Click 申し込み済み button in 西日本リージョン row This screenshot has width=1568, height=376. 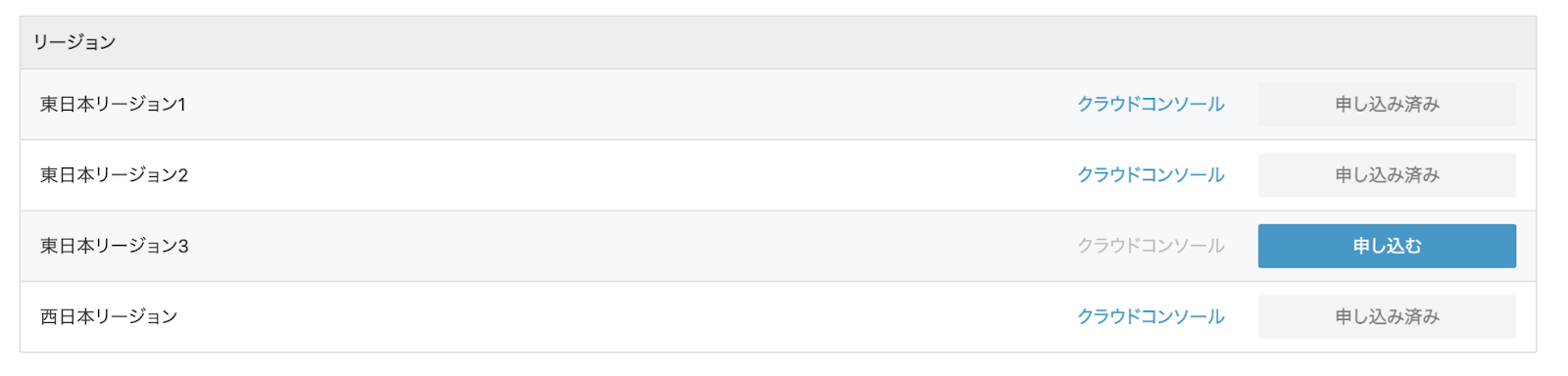(1387, 316)
